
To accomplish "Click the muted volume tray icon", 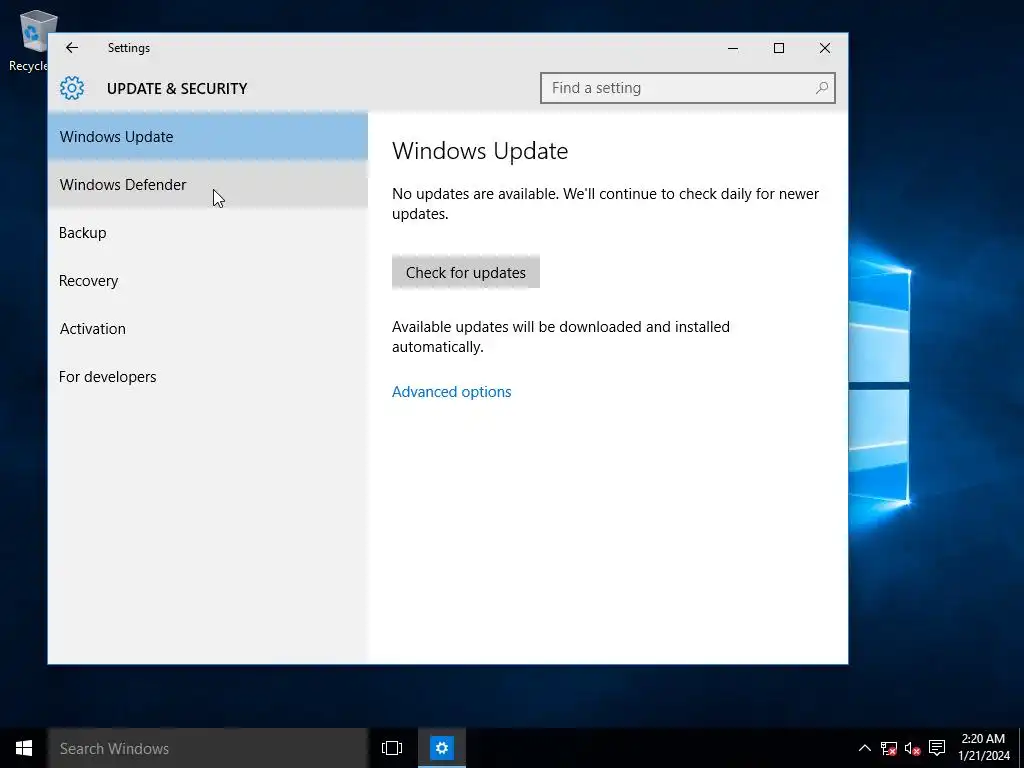I will coord(912,748).
